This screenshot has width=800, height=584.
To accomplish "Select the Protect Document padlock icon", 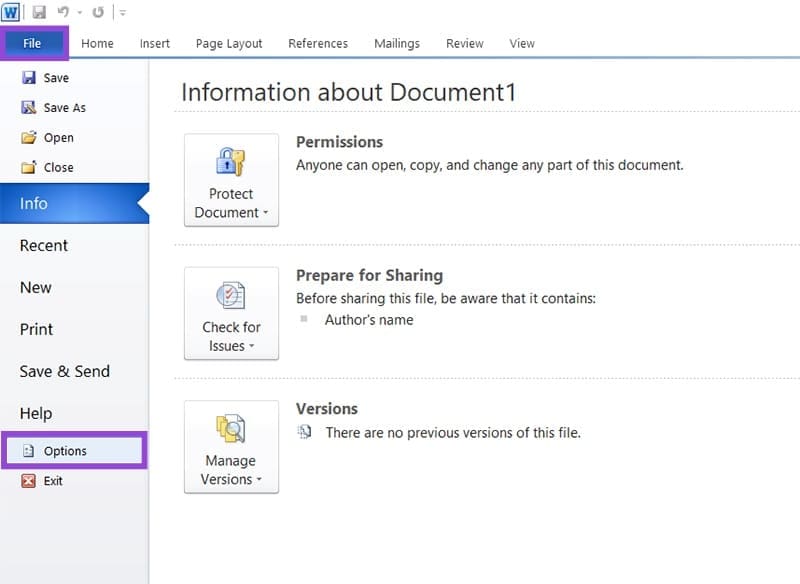I will point(231,160).
